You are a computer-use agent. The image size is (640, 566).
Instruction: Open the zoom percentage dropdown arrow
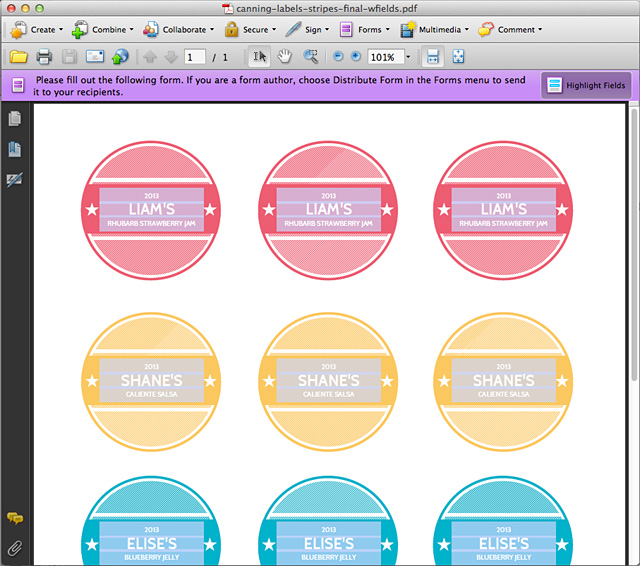408,57
